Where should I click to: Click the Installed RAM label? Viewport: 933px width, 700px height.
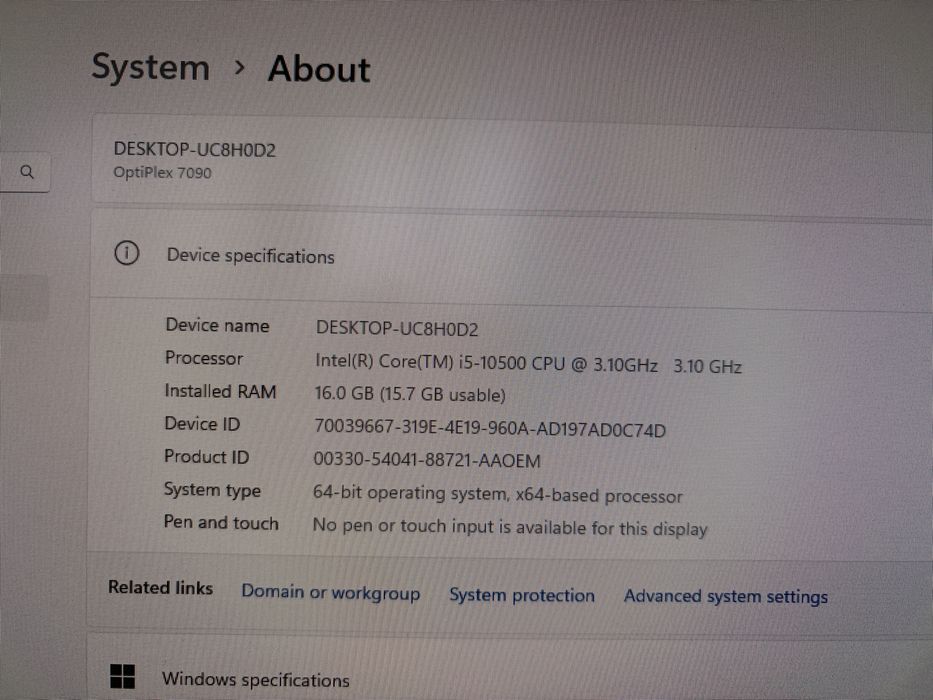[x=220, y=391]
